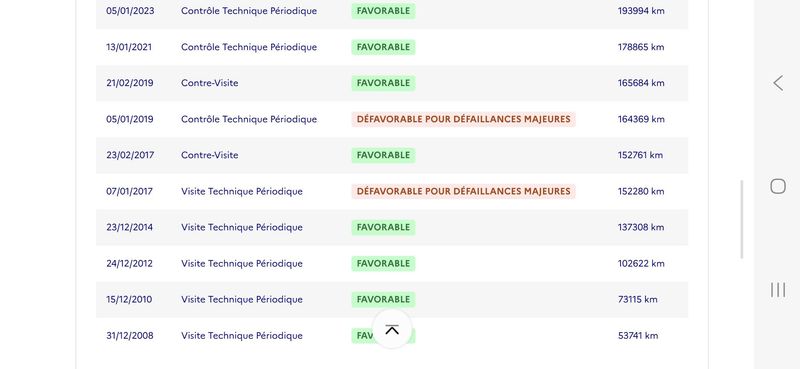Tap the Android home button icon

point(778,186)
